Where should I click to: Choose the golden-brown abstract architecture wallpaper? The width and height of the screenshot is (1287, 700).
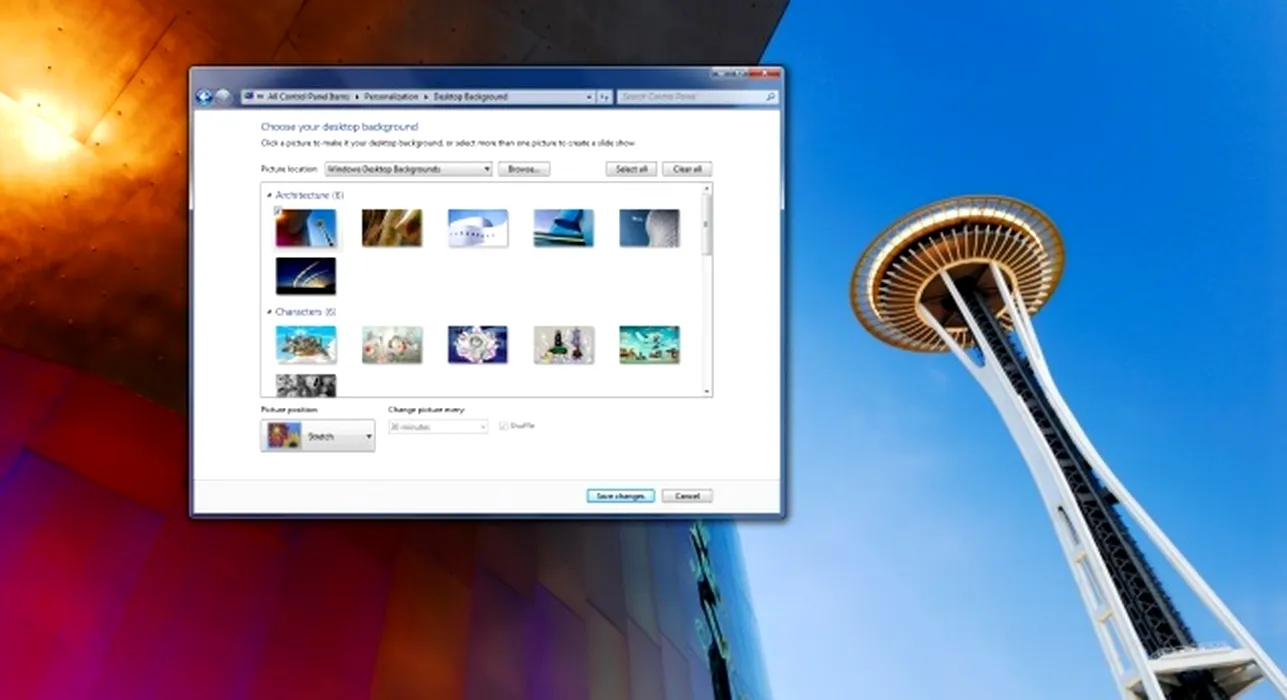(x=391, y=228)
